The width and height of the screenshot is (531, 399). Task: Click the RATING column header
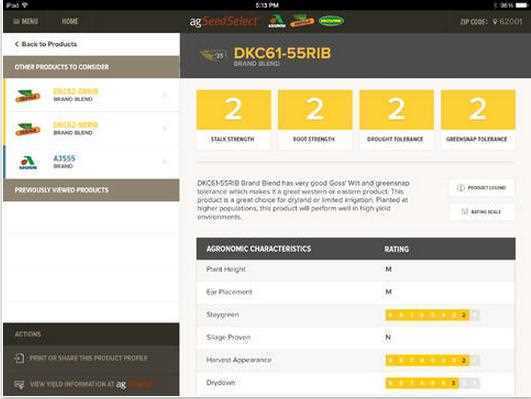[x=397, y=249]
